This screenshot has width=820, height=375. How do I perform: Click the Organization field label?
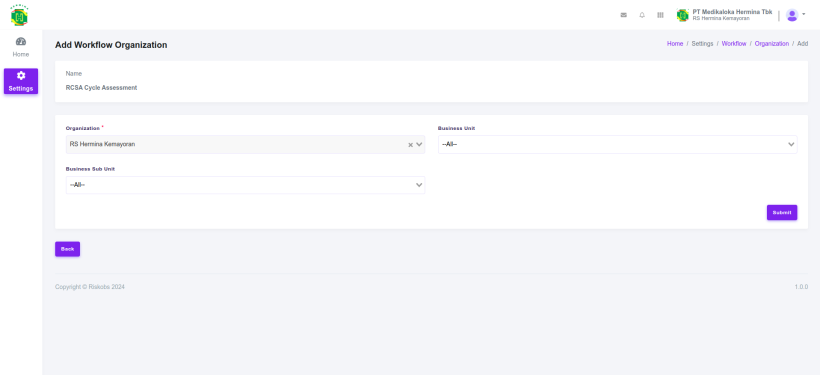click(x=83, y=128)
